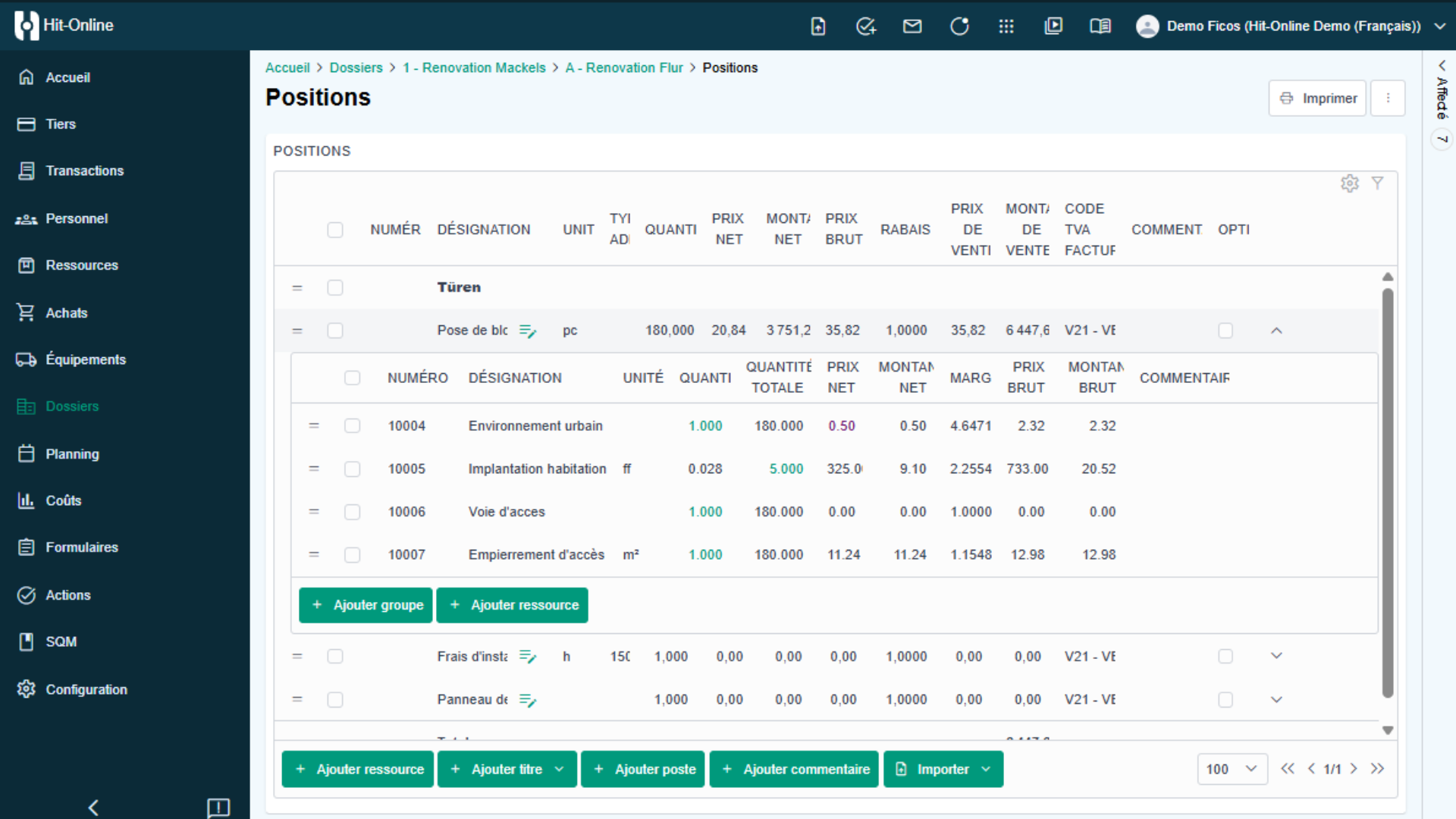Toggle select-all checkbox in resources subtable header
1456x819 pixels.
(353, 378)
